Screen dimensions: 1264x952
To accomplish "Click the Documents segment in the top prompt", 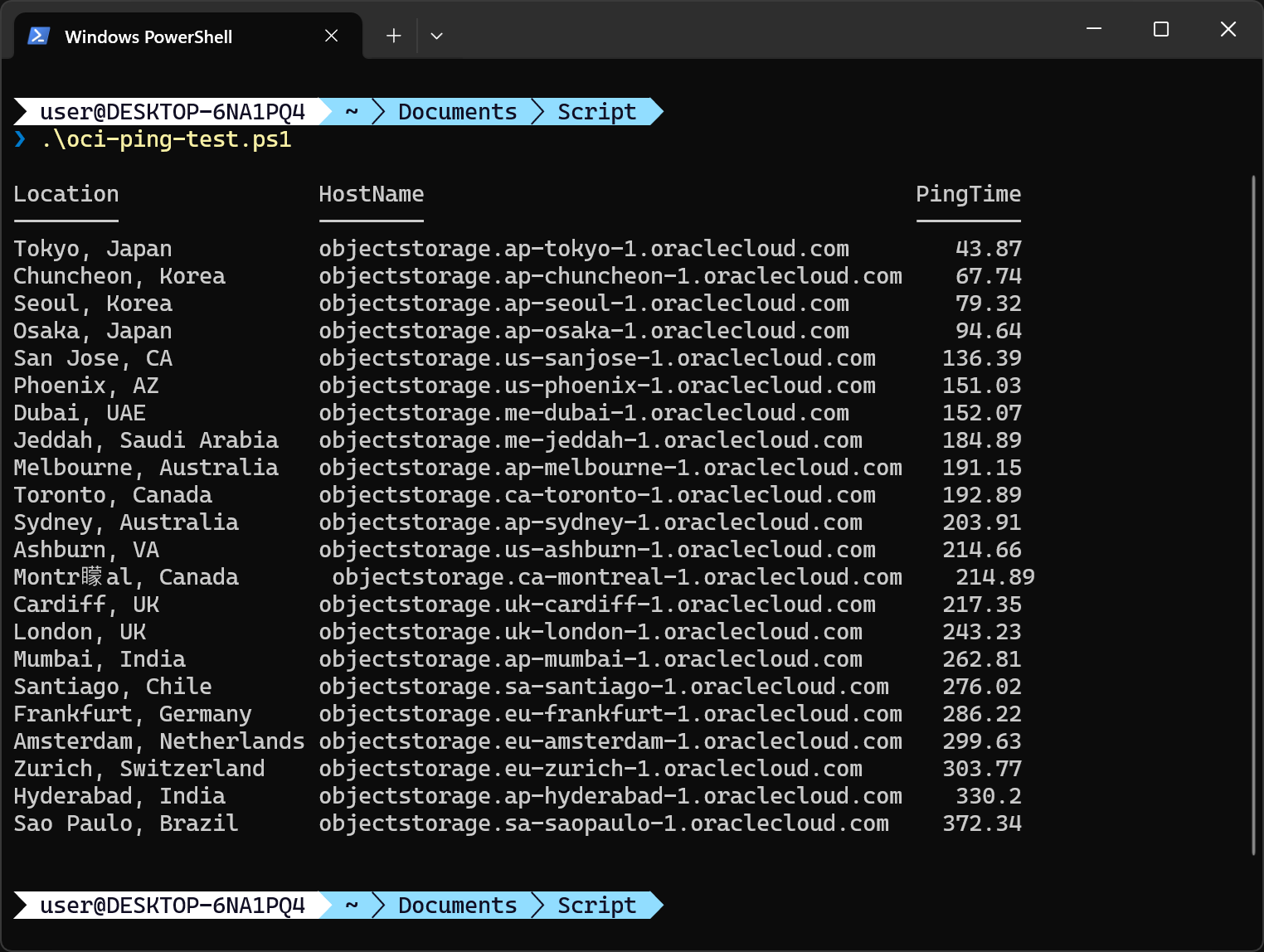I will [x=457, y=112].
